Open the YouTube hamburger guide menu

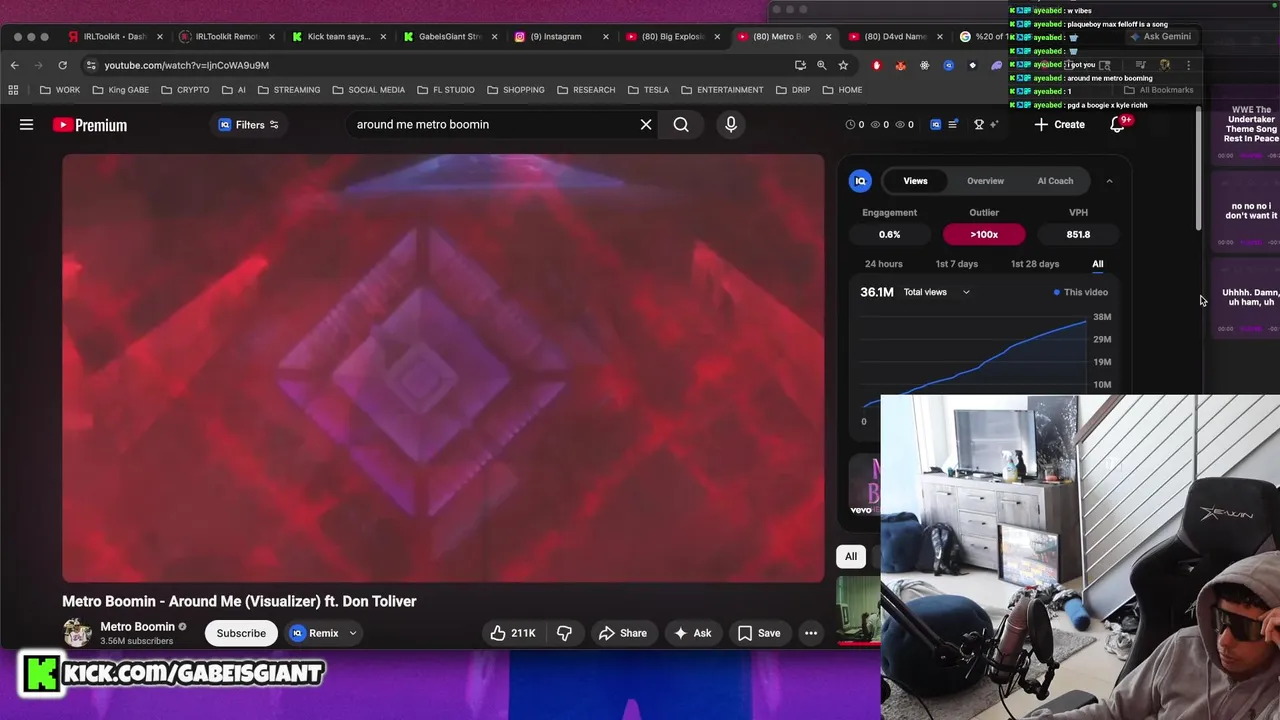click(x=27, y=125)
